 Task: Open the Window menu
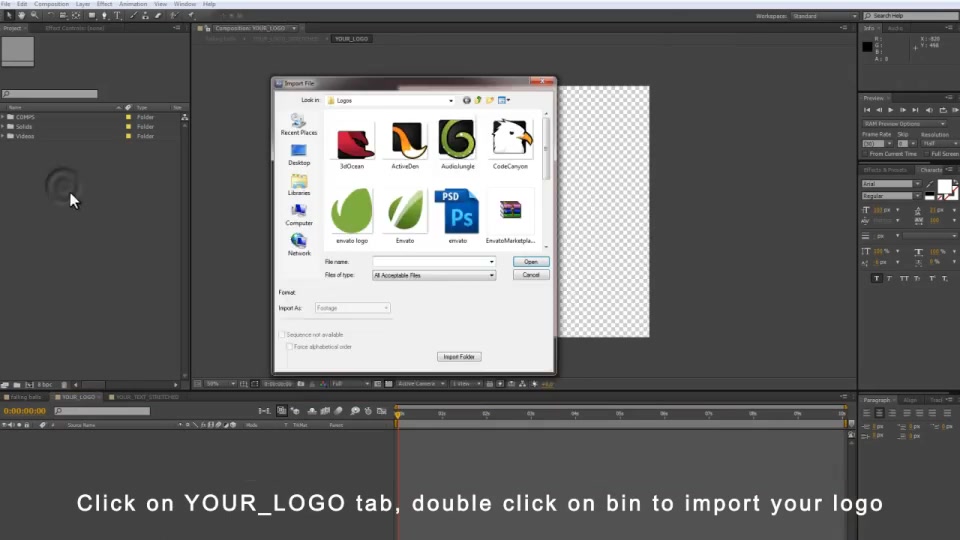[184, 4]
